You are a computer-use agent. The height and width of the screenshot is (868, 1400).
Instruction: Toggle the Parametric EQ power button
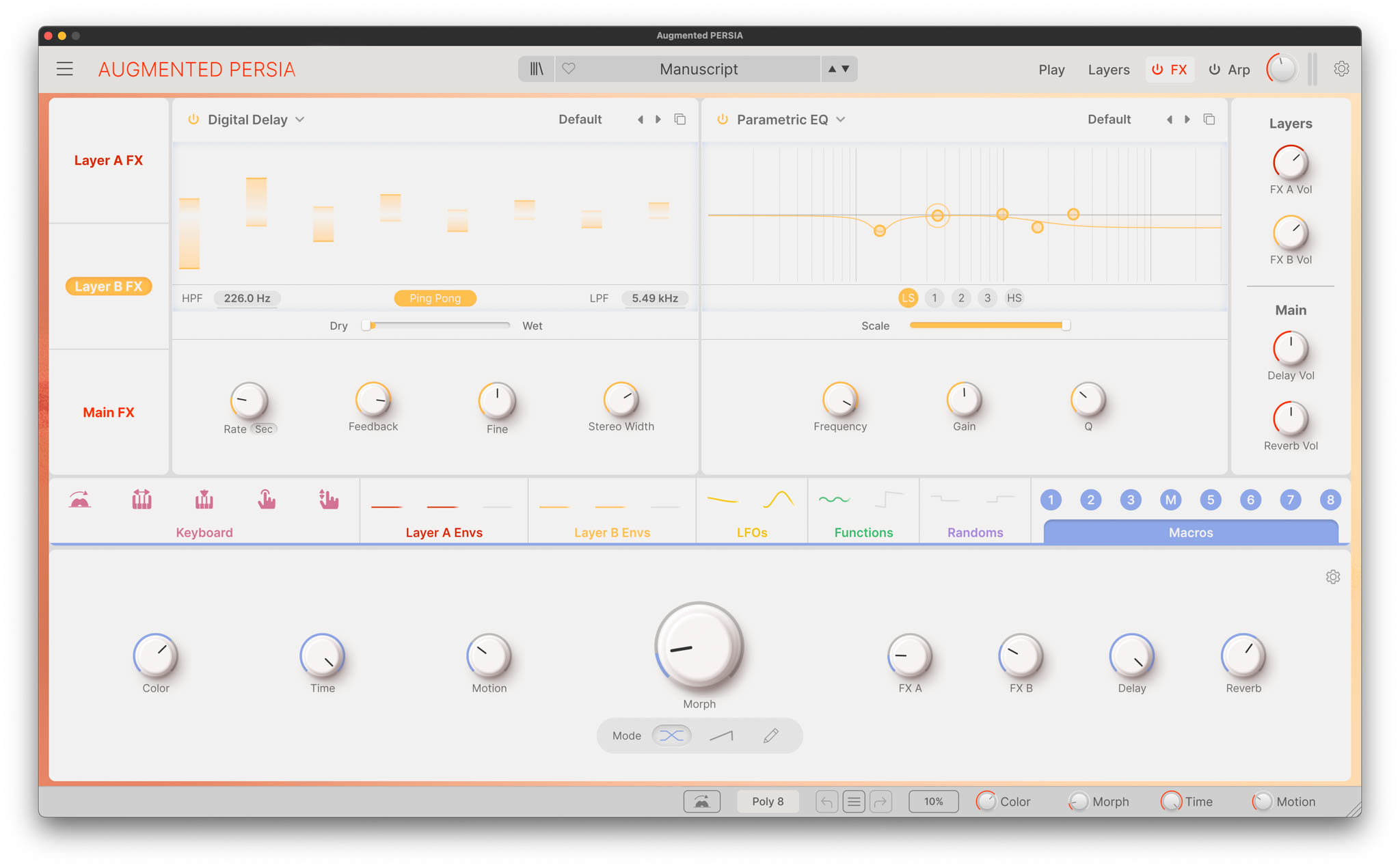coord(723,120)
